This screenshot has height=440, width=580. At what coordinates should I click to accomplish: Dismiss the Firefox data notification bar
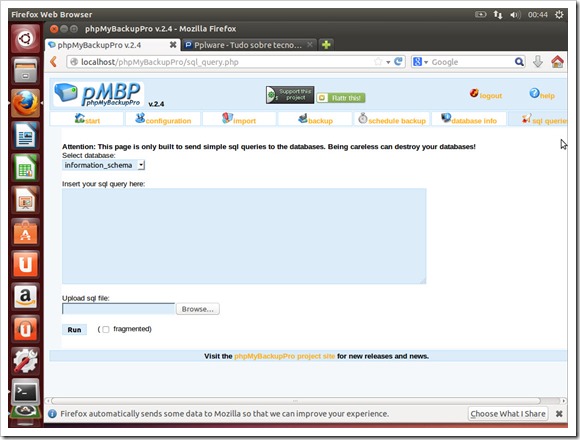pyautogui.click(x=559, y=414)
